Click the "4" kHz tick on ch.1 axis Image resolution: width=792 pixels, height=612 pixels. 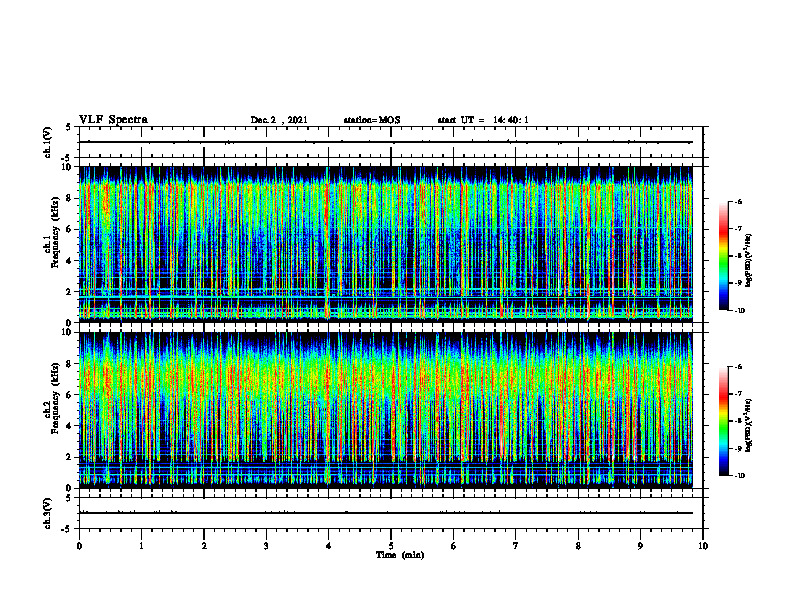(70, 261)
